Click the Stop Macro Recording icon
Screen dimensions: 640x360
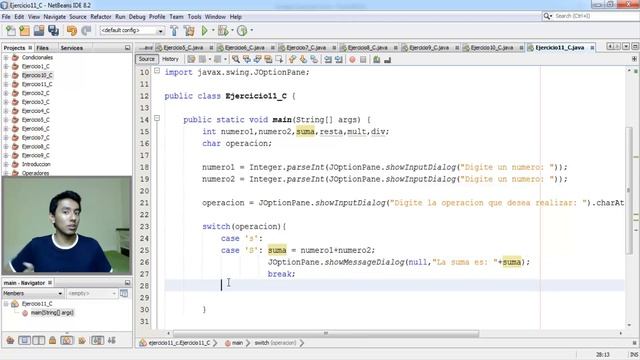coord(363,60)
